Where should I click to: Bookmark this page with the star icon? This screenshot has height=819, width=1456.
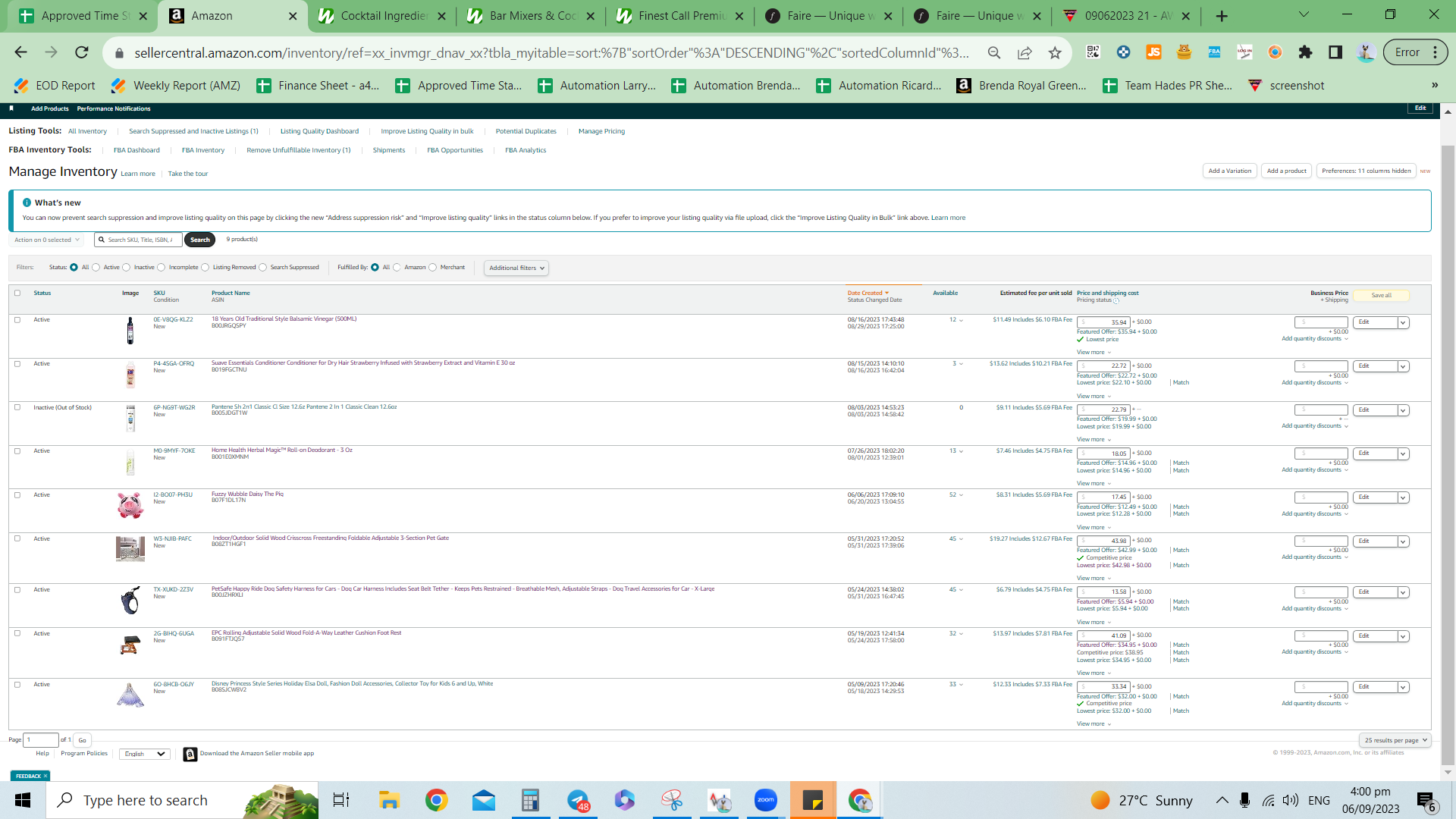coord(1055,52)
